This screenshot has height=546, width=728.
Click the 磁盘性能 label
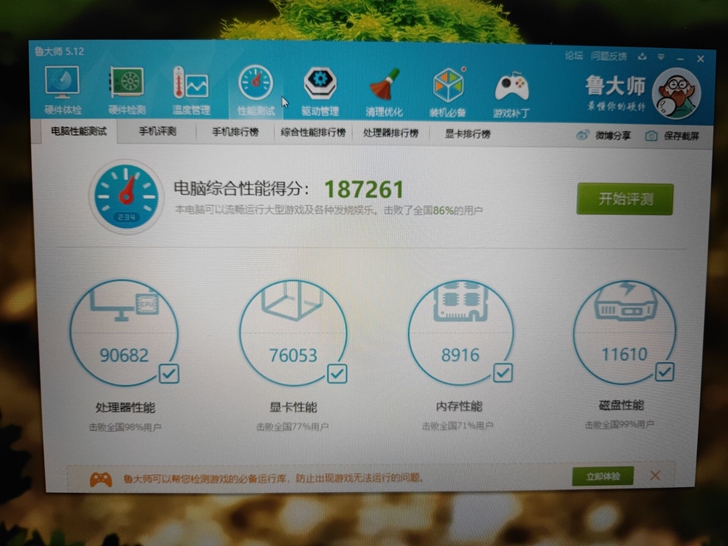(x=621, y=405)
